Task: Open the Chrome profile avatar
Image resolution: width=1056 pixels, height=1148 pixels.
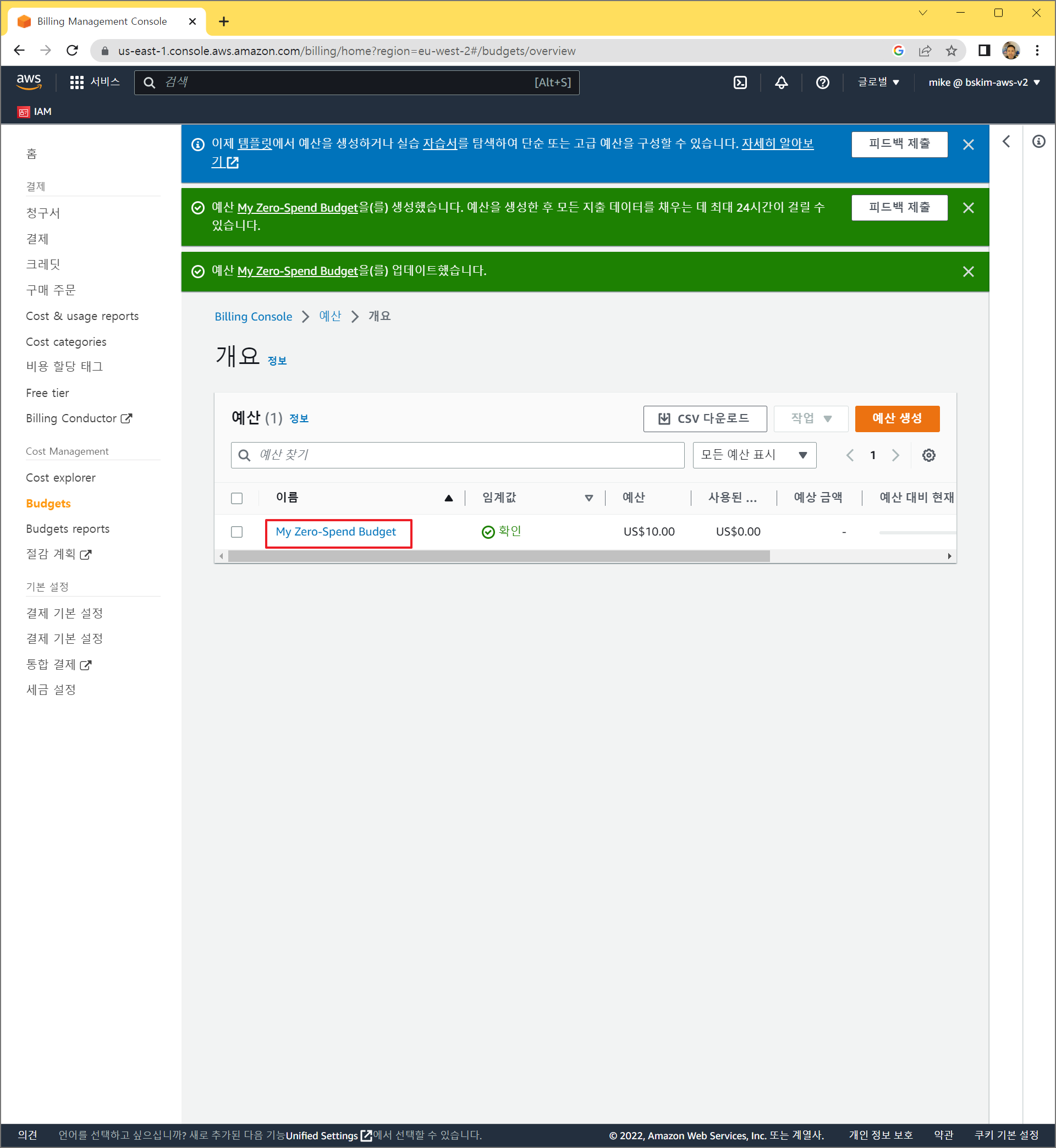Action: pyautogui.click(x=1010, y=51)
